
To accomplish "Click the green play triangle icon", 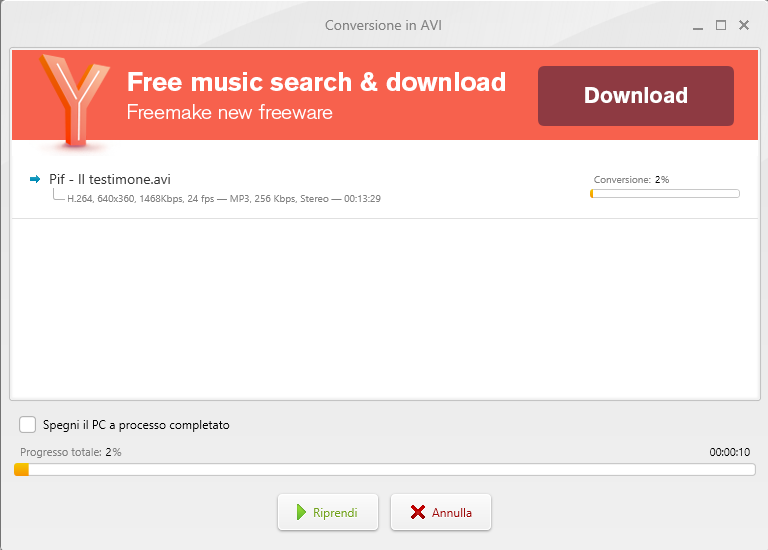I will coord(301,512).
